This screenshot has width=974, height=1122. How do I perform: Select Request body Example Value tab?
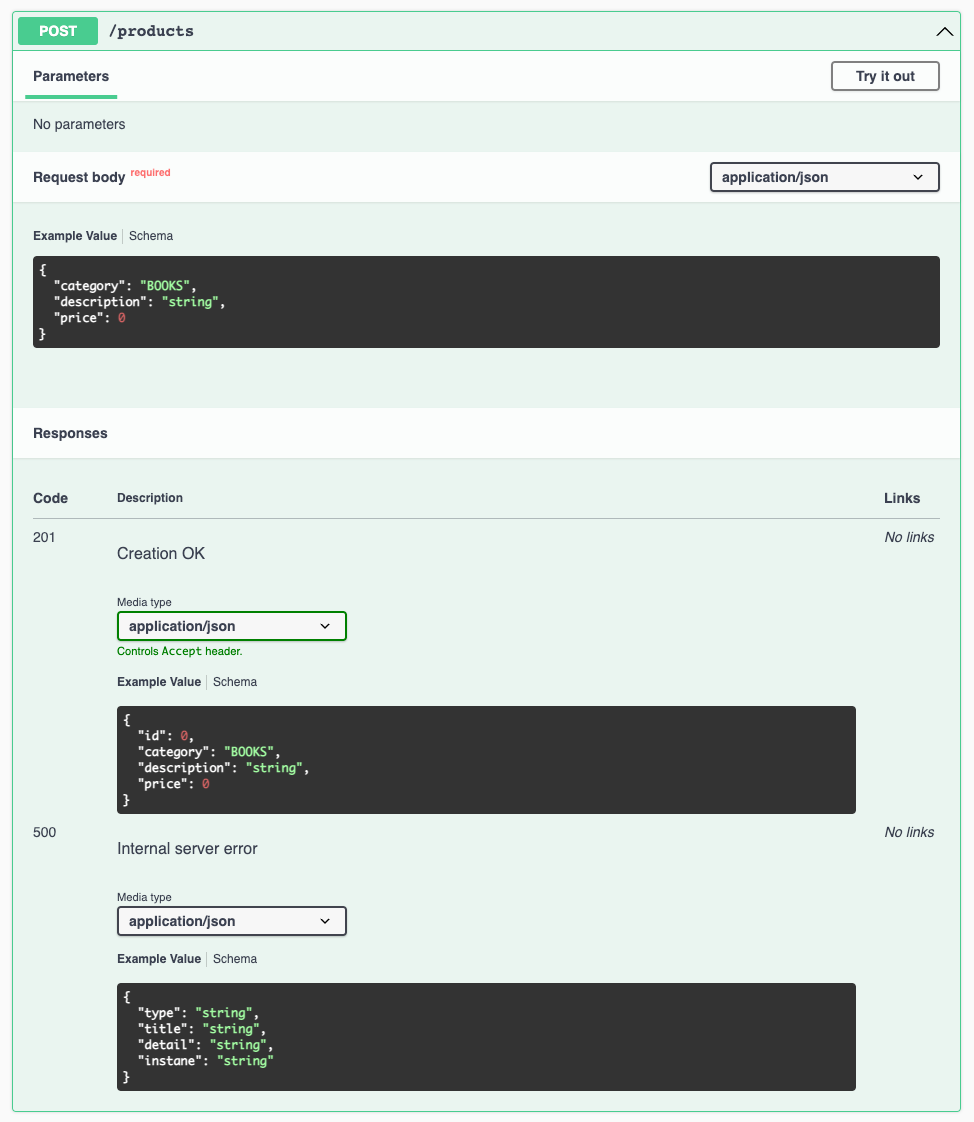pyautogui.click(x=75, y=236)
